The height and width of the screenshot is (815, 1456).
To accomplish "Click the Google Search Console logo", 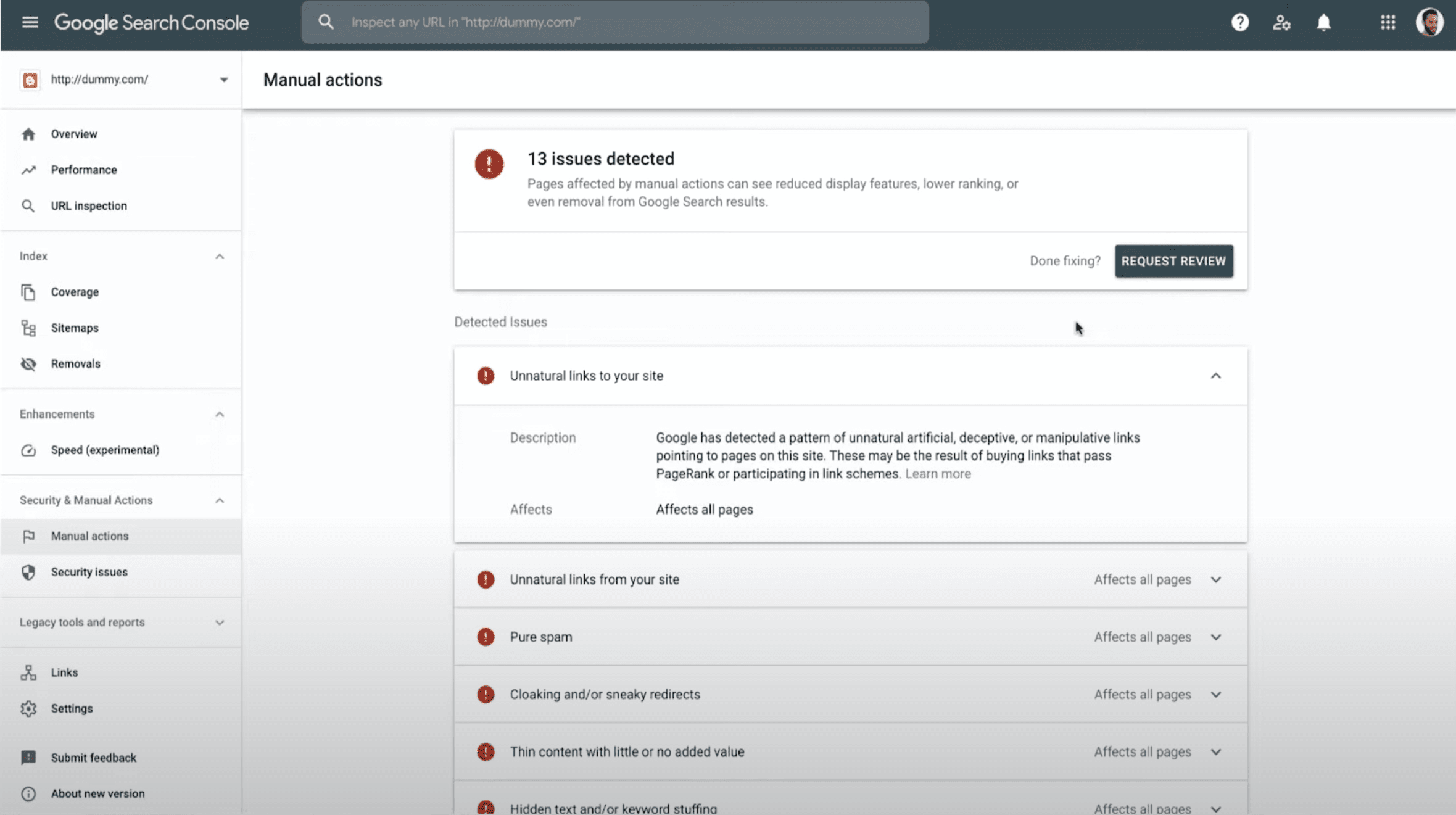I will [x=151, y=23].
